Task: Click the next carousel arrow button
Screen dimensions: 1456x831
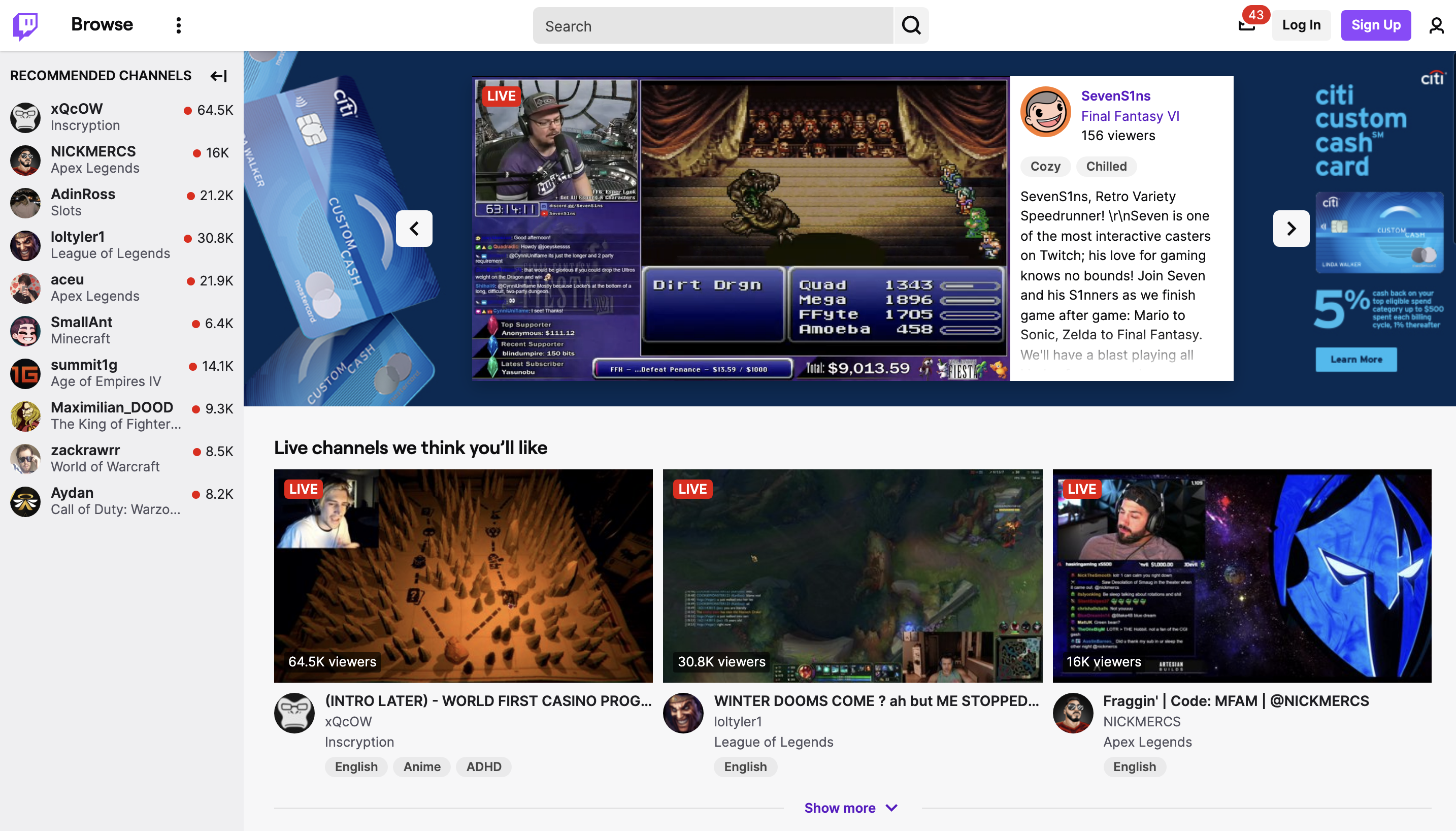Action: [1291, 228]
